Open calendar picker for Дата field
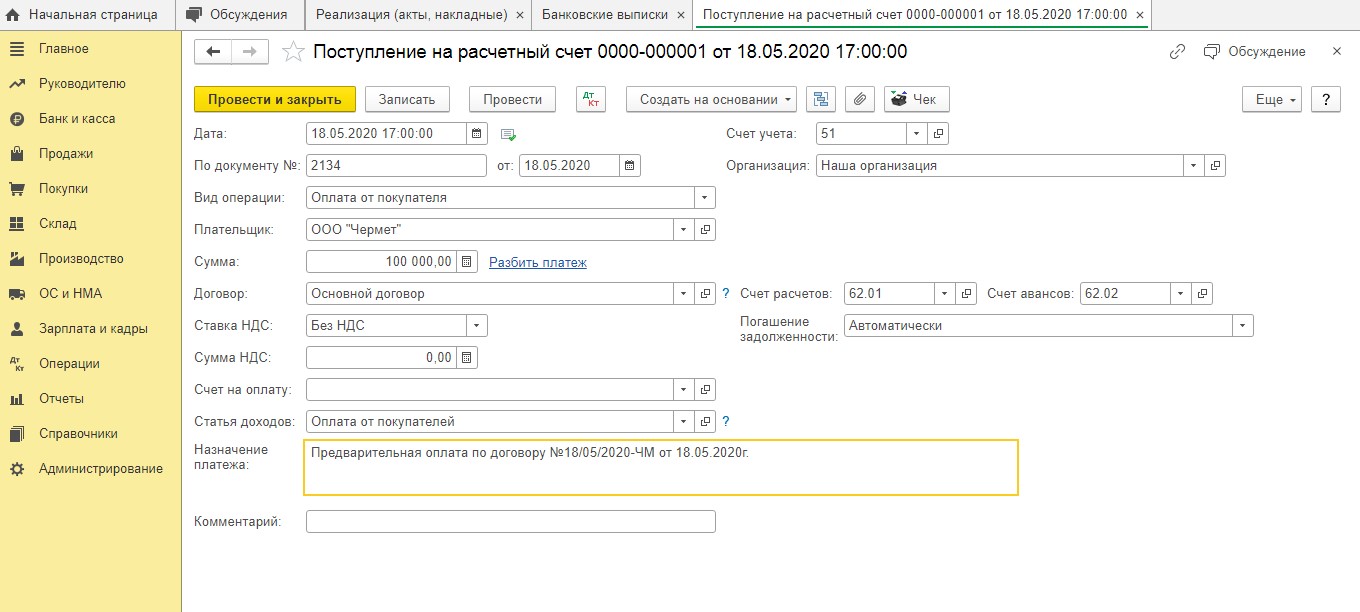The height and width of the screenshot is (612, 1360). [477, 133]
